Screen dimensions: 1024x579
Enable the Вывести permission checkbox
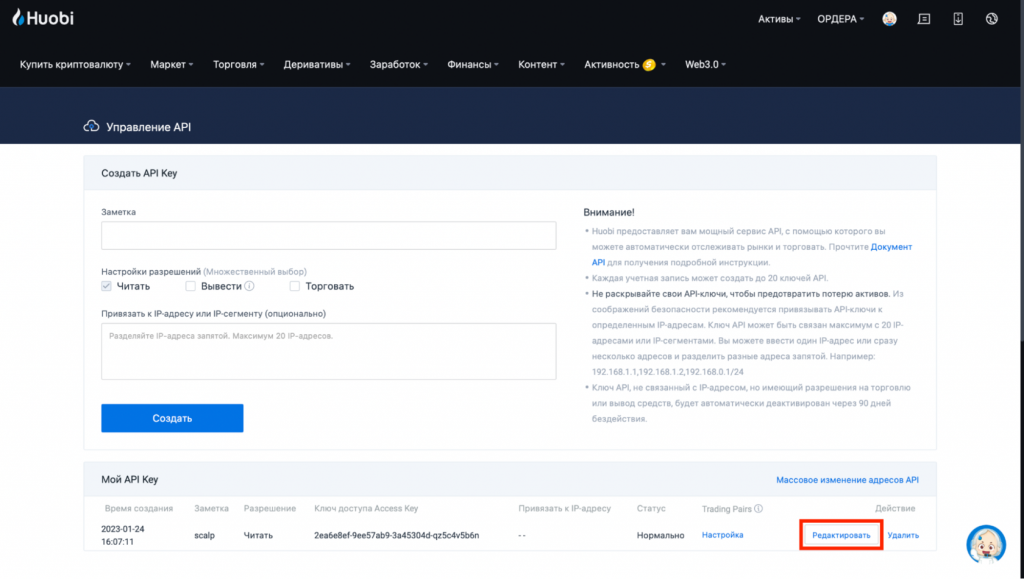190,286
